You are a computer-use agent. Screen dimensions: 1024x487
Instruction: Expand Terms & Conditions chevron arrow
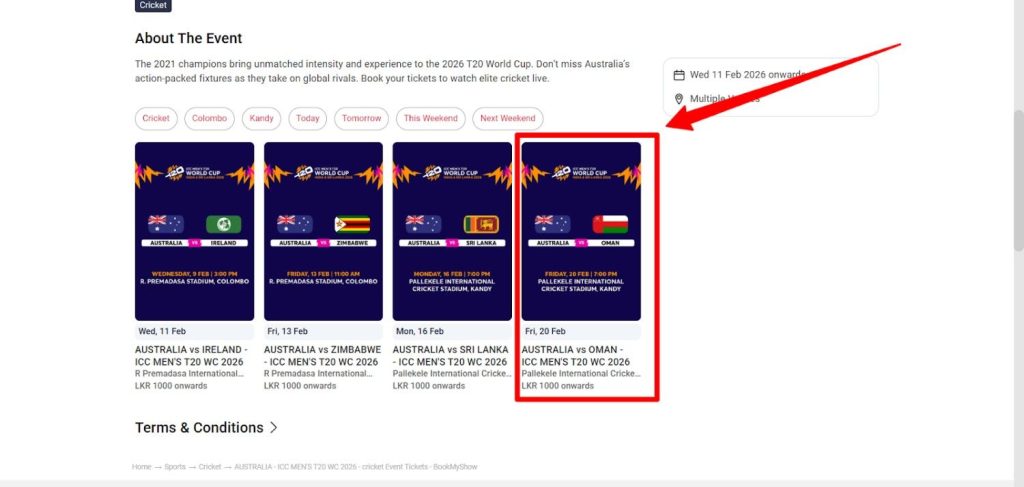click(x=274, y=428)
